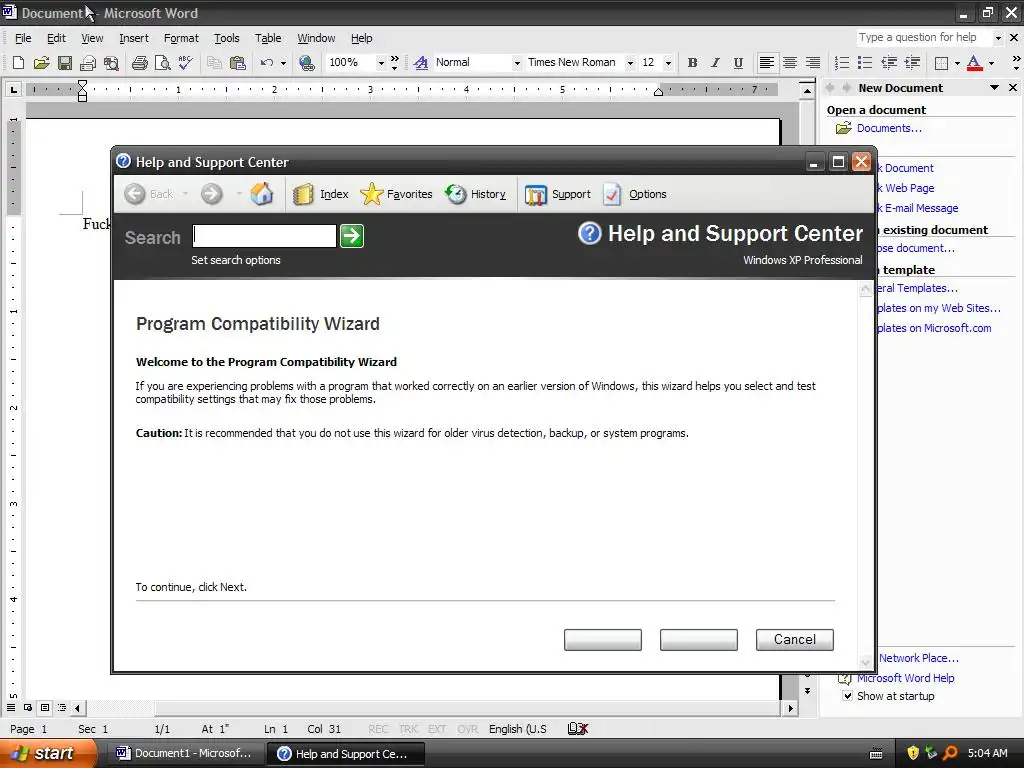Open the Insert menu
The width and height of the screenshot is (1024, 768).
[134, 38]
